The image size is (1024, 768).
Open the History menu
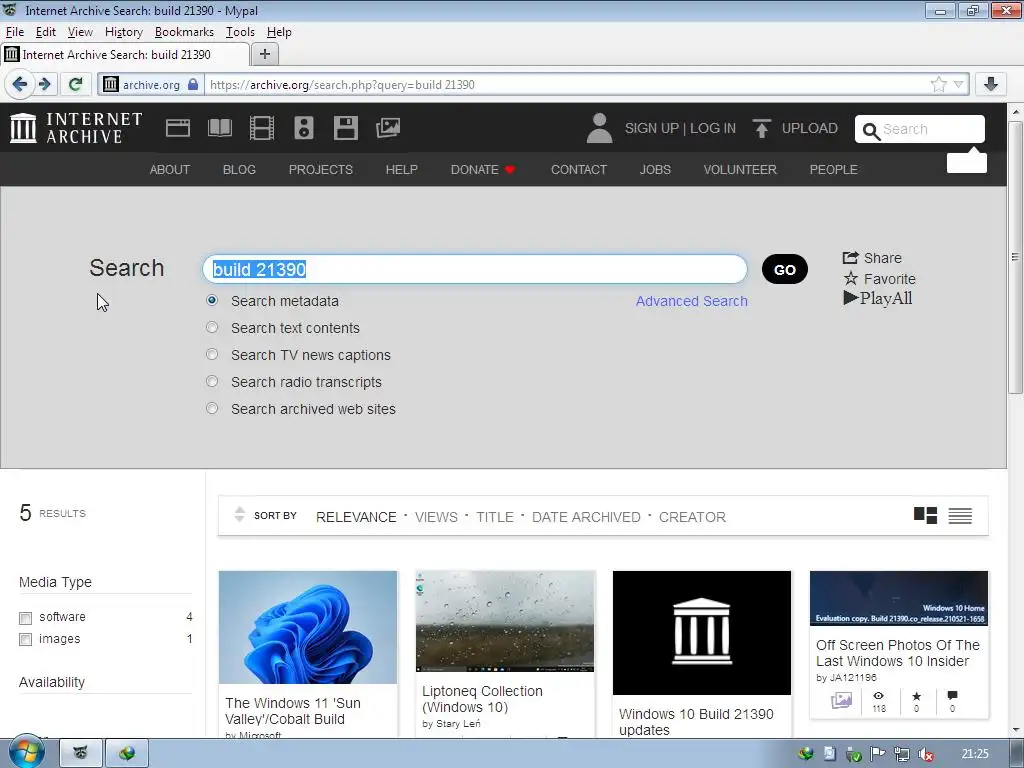[123, 32]
